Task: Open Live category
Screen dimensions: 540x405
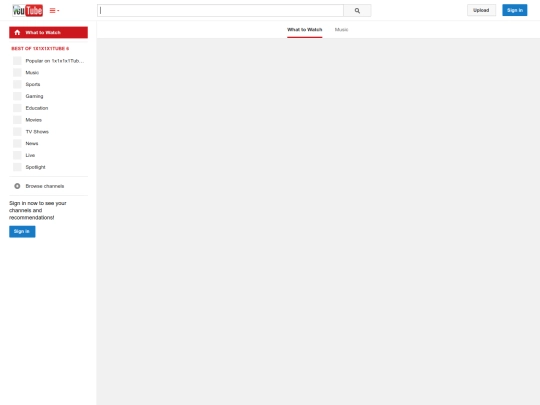Action: pyautogui.click(x=30, y=155)
